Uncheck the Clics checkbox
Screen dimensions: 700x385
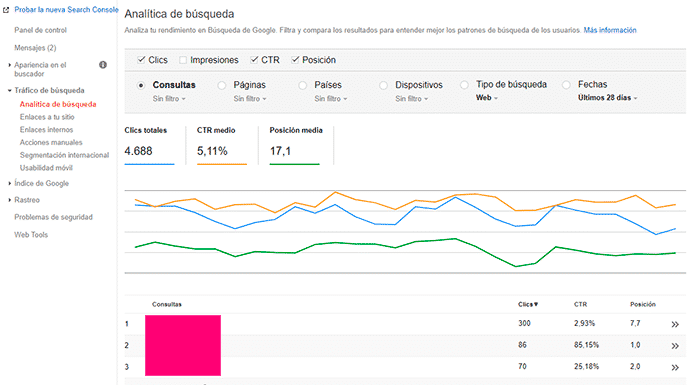coord(141,59)
